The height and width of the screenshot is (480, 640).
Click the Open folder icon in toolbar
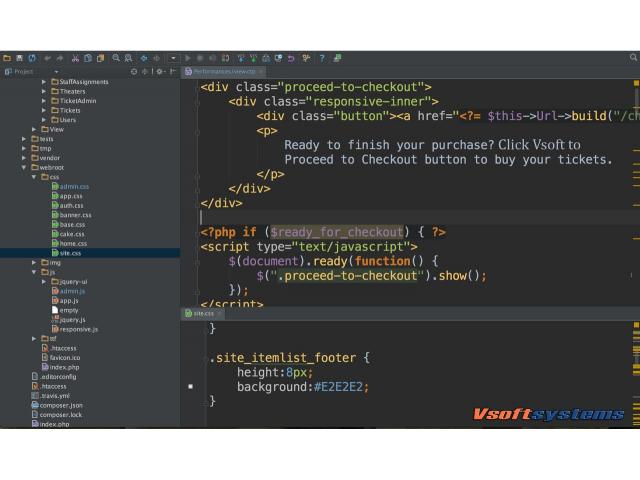[6, 59]
